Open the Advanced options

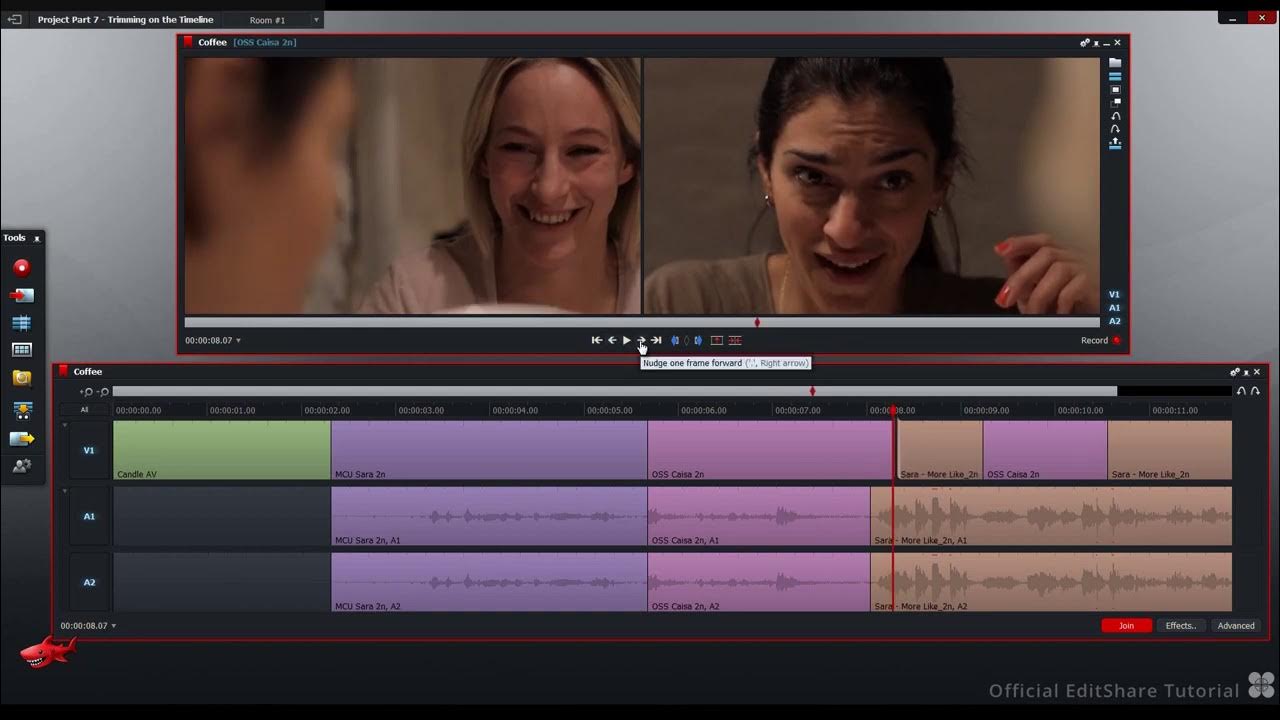1236,626
